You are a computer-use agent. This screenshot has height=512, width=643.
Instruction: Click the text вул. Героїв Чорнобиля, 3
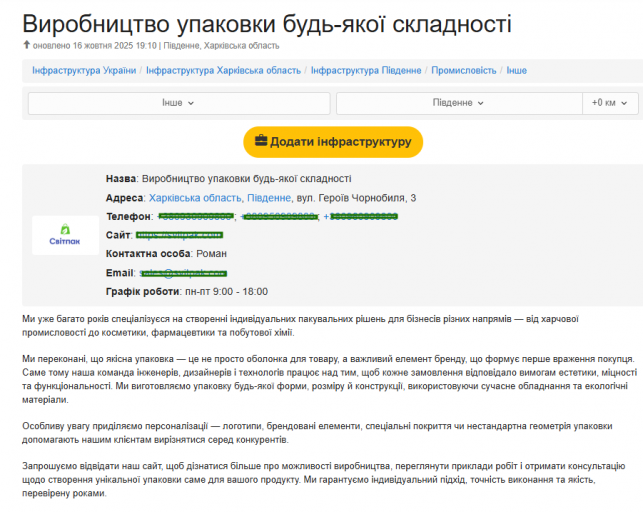pos(356,198)
